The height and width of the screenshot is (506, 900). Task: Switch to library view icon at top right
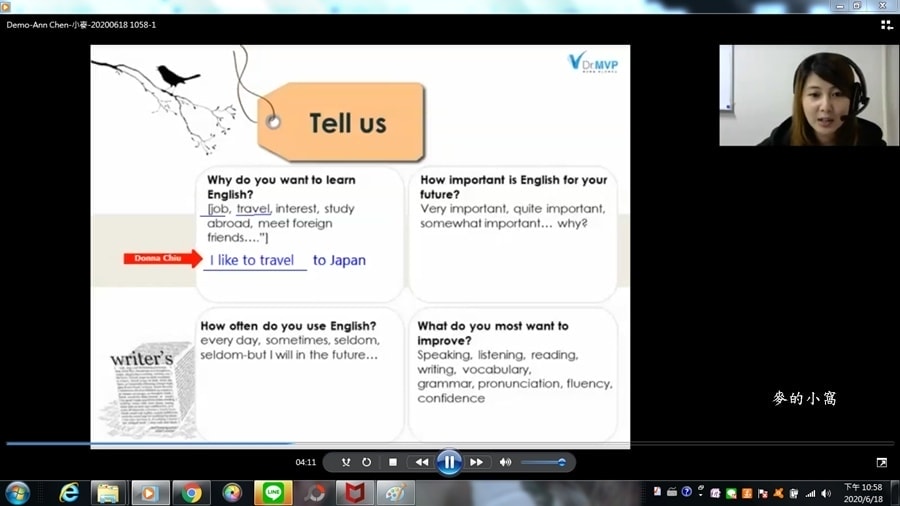tap(886, 25)
